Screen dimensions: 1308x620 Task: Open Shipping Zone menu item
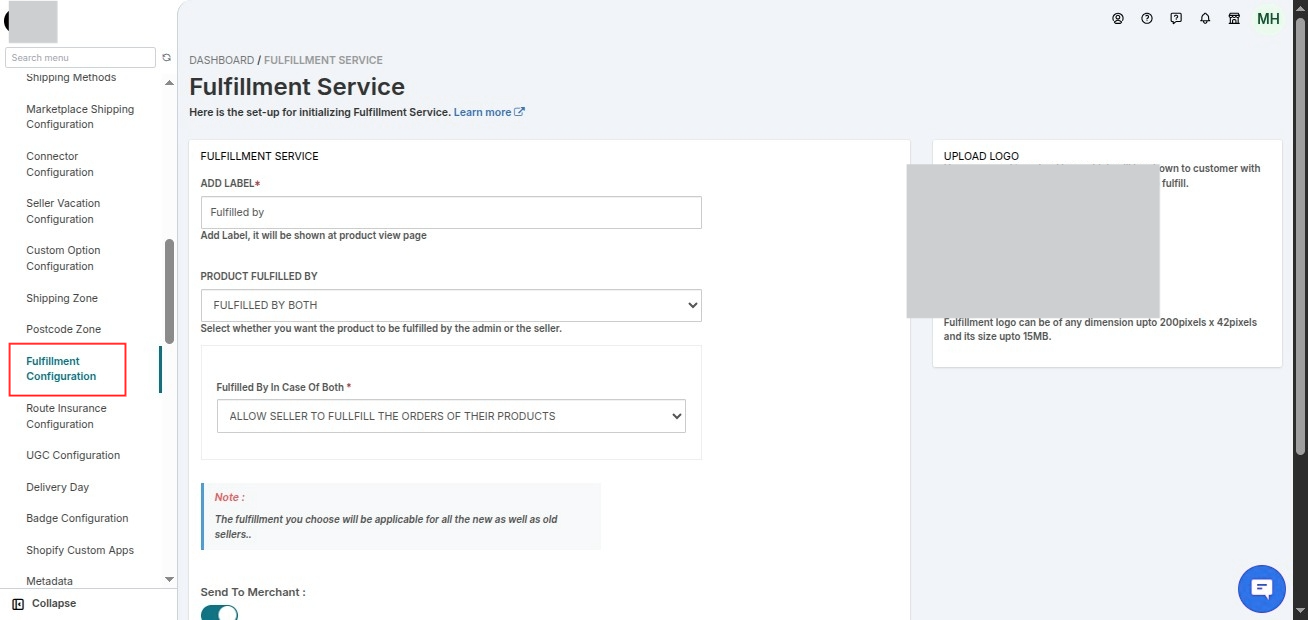(62, 298)
